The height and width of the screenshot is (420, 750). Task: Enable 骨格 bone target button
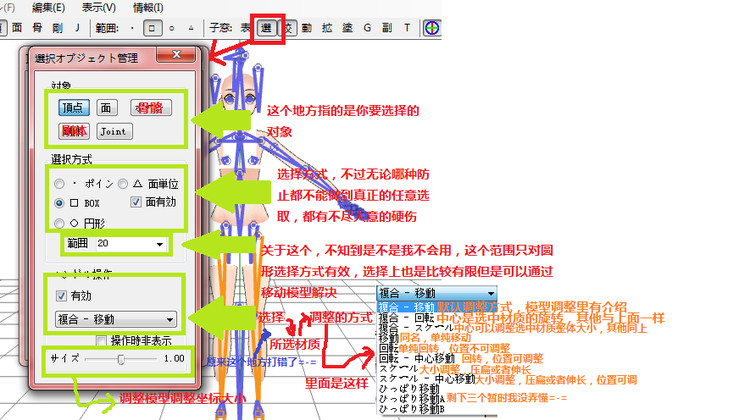pyautogui.click(x=151, y=108)
